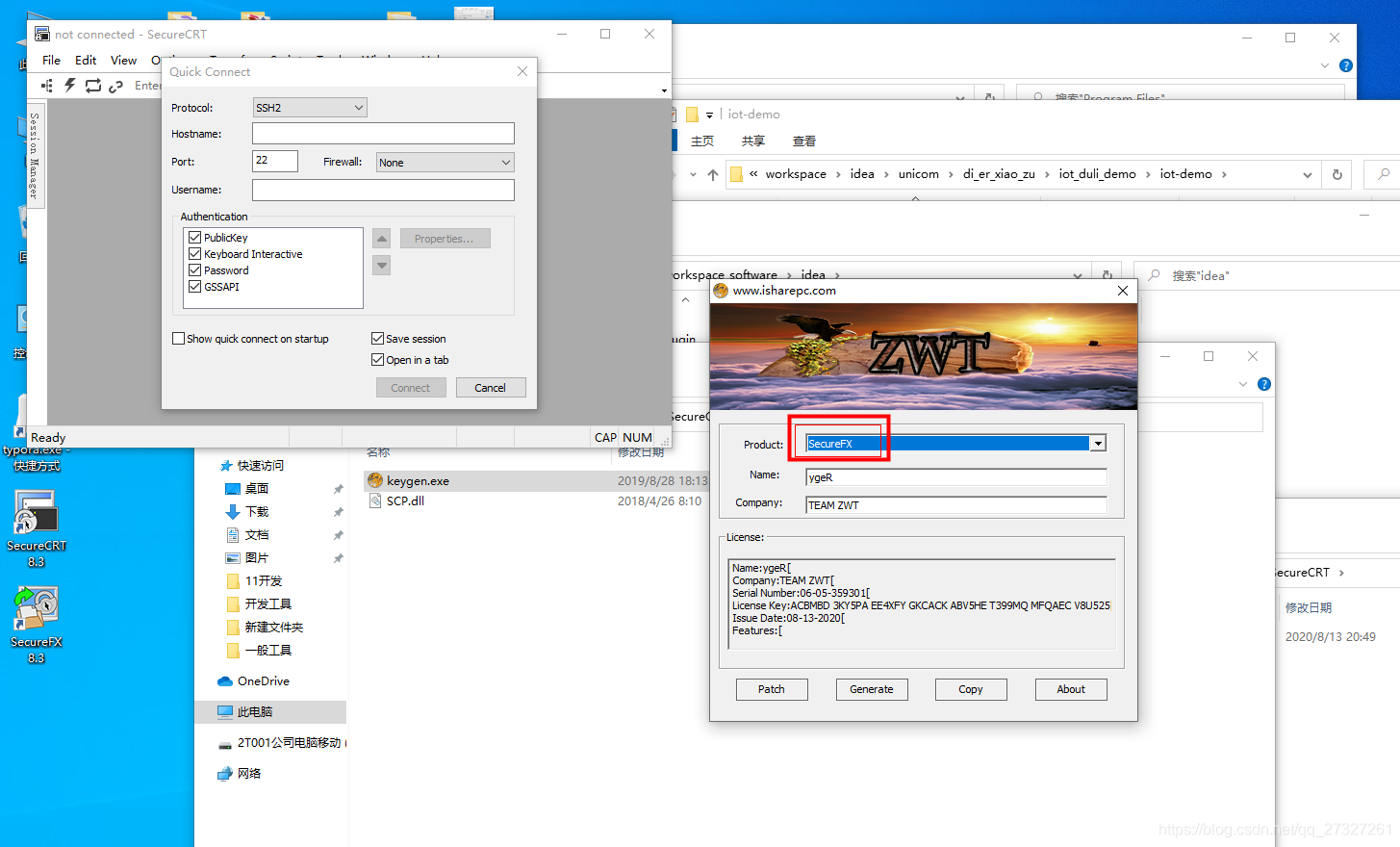Click the Generate button in keygen
The height and width of the screenshot is (847, 1400).
[872, 689]
